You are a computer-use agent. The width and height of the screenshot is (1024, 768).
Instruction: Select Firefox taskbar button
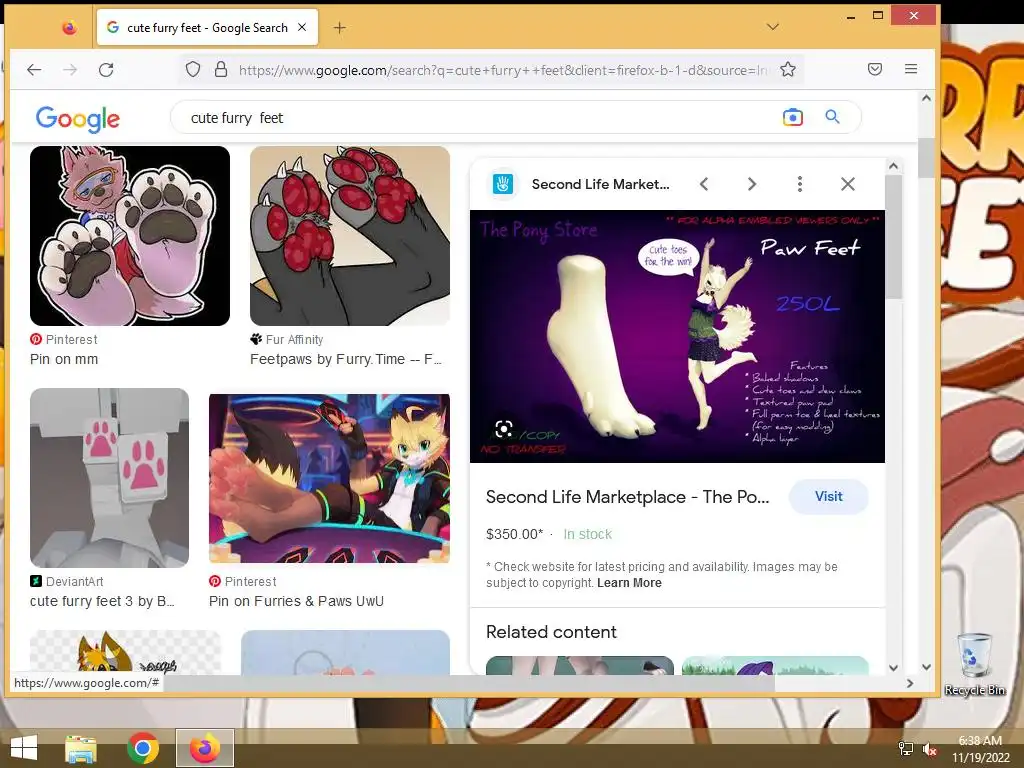pyautogui.click(x=205, y=748)
